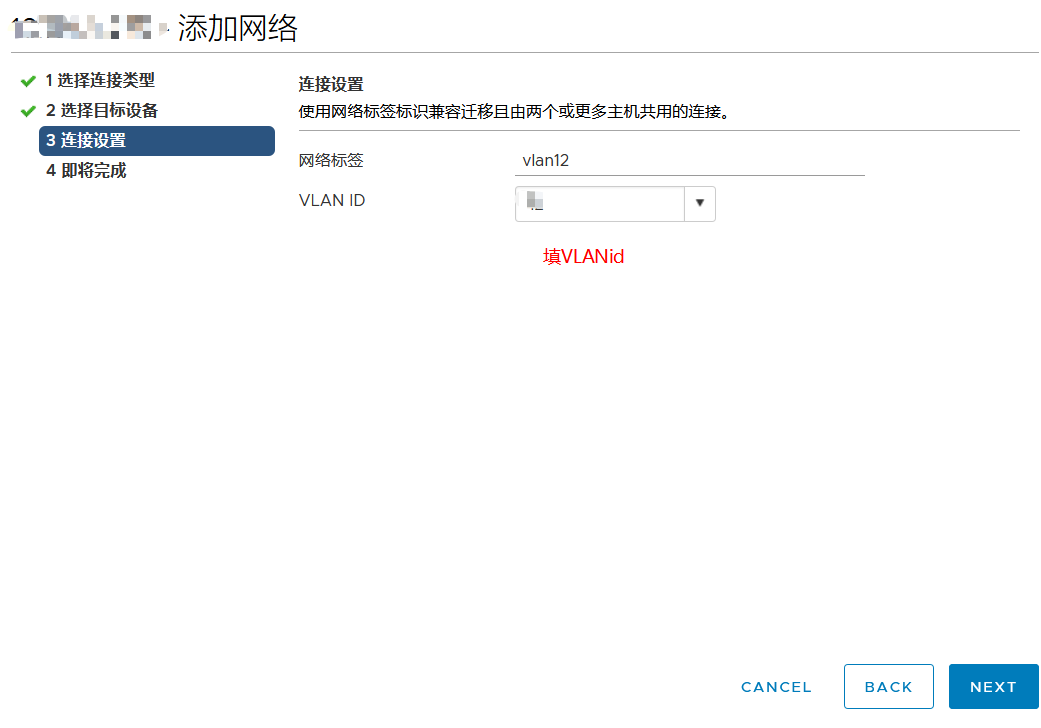1041x728 pixels.
Task: Click the 连接设置 section heading
Action: pyautogui.click(x=331, y=84)
